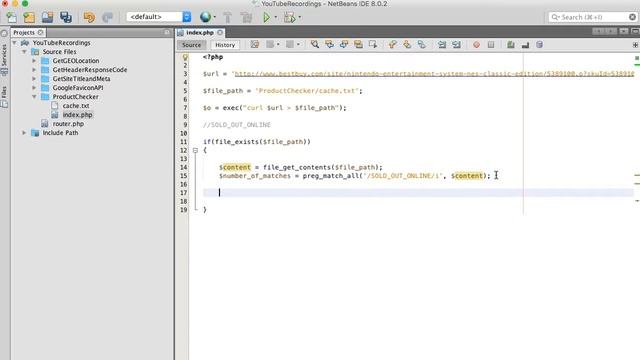Click the Shift Line Left icon
This screenshot has height=360, width=640.
coord(442,44)
